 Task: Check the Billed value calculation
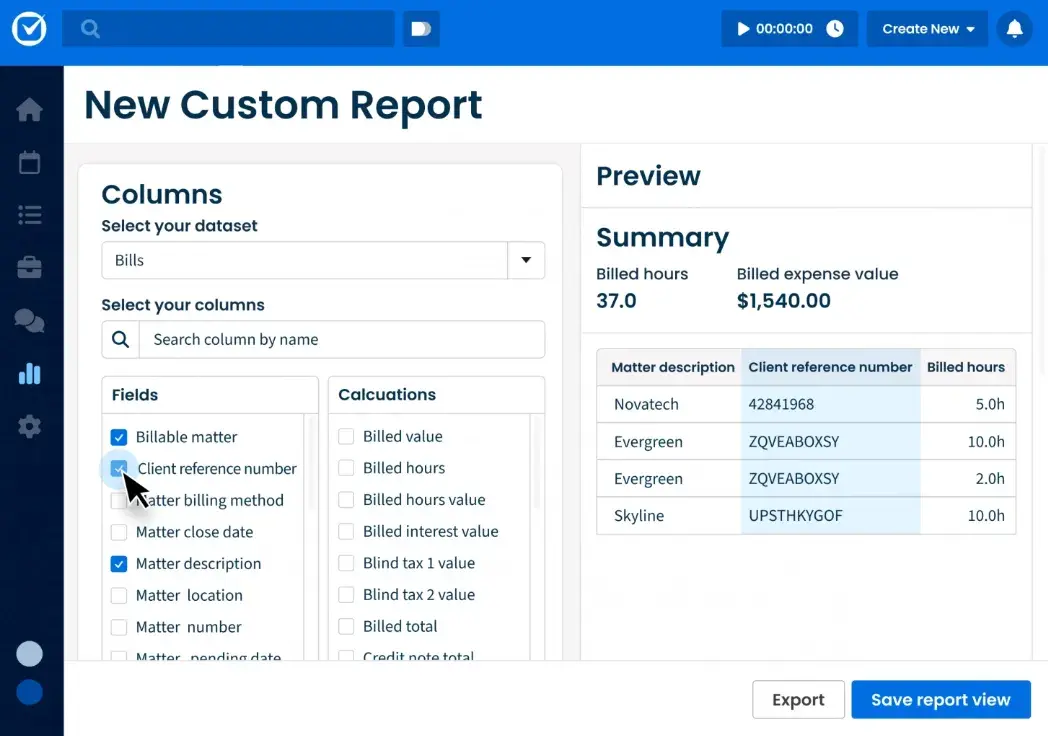pos(345,436)
